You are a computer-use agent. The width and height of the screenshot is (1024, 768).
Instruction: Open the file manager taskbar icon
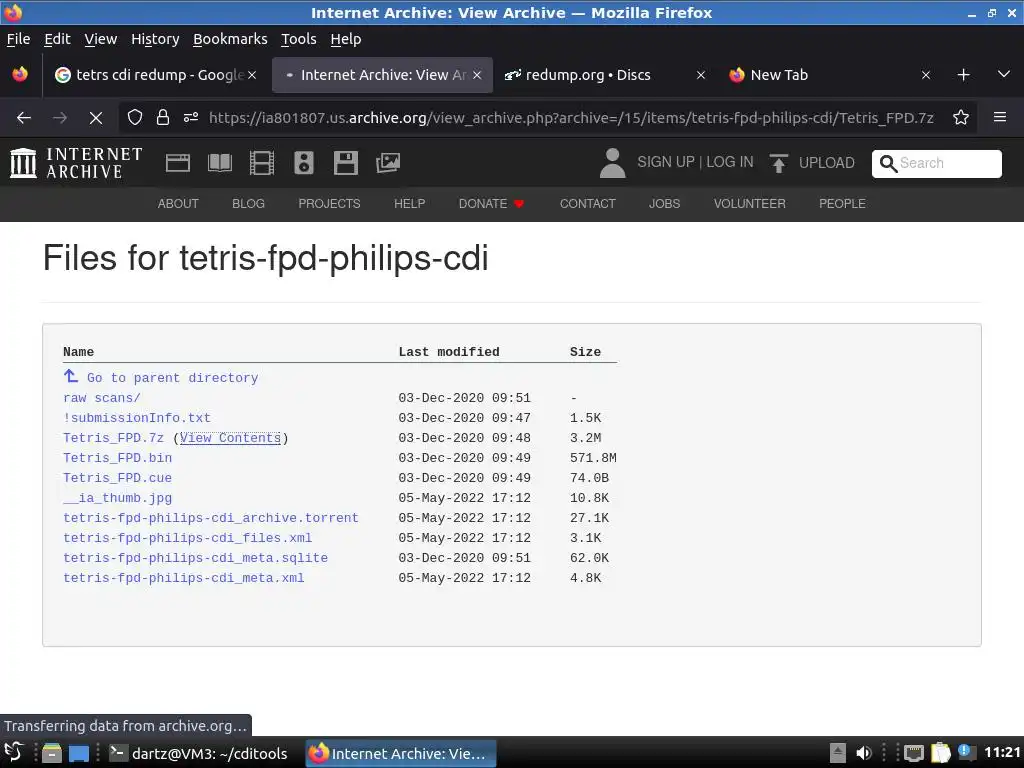point(52,753)
